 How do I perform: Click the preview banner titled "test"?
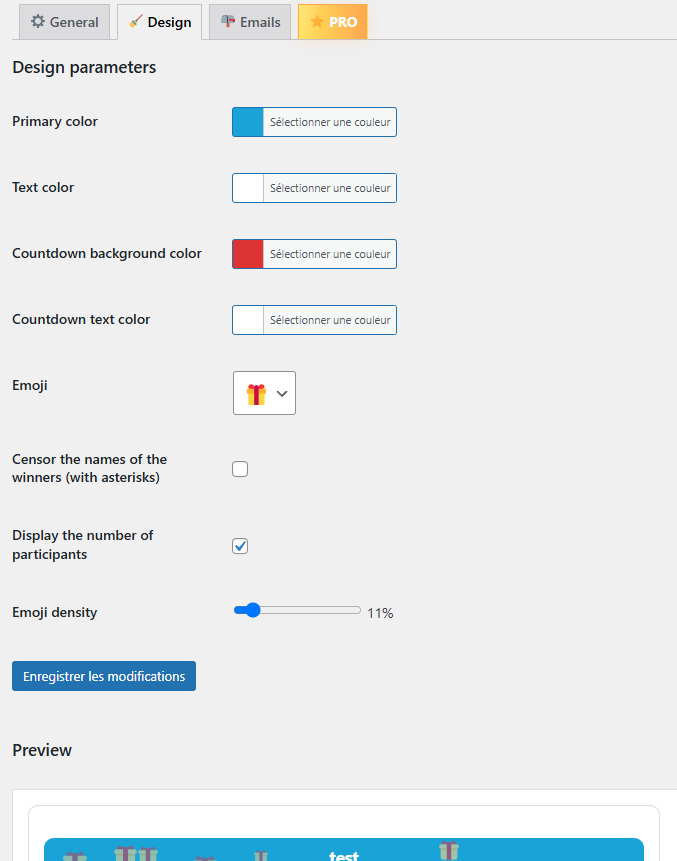344,851
